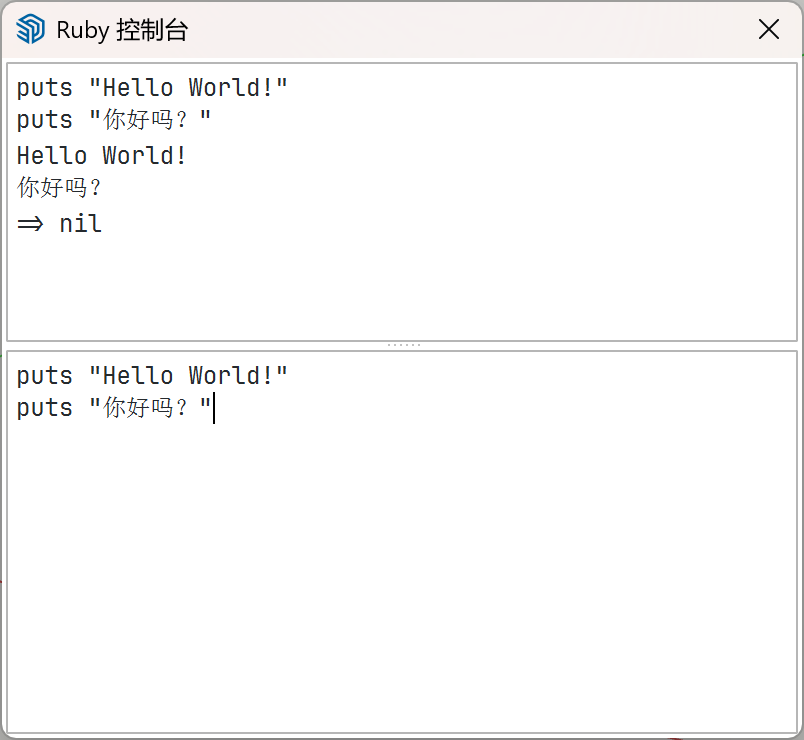Select the printed 你好吗？ result line
The height and width of the screenshot is (740, 804).
pos(60,187)
